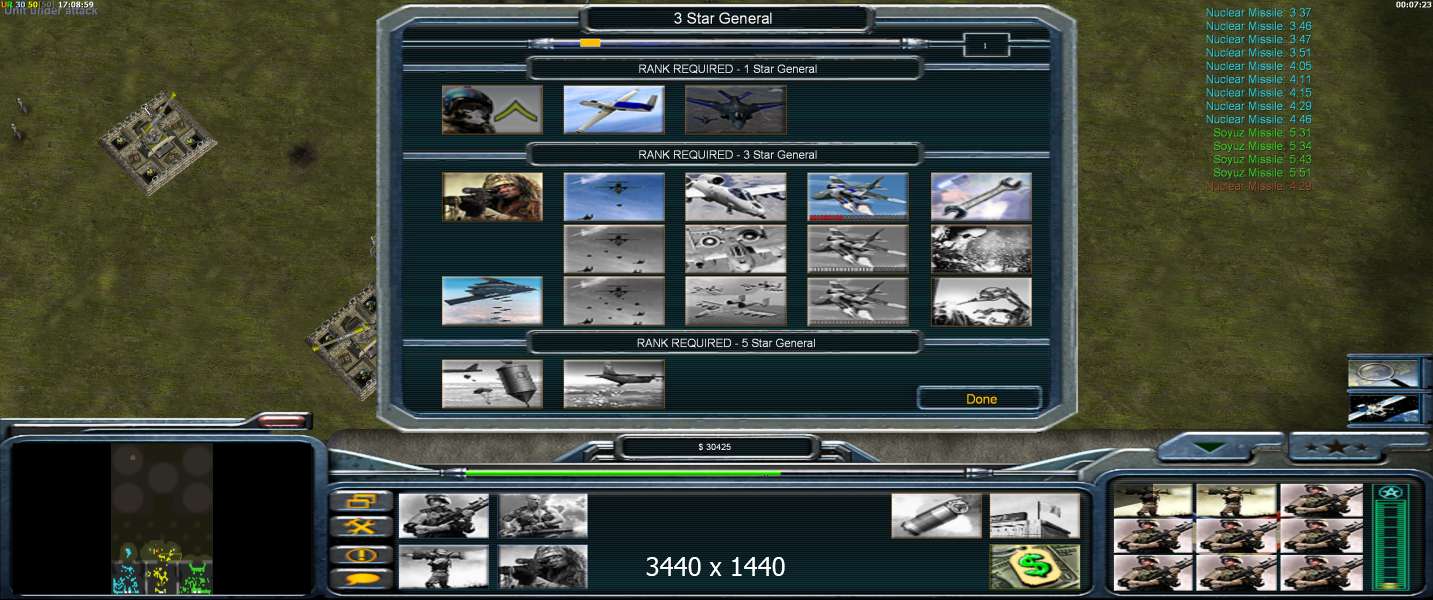This screenshot has height=600, width=1433.
Task: Click 'RANK REQUIRED - 1 Star General' header
Action: click(x=727, y=69)
